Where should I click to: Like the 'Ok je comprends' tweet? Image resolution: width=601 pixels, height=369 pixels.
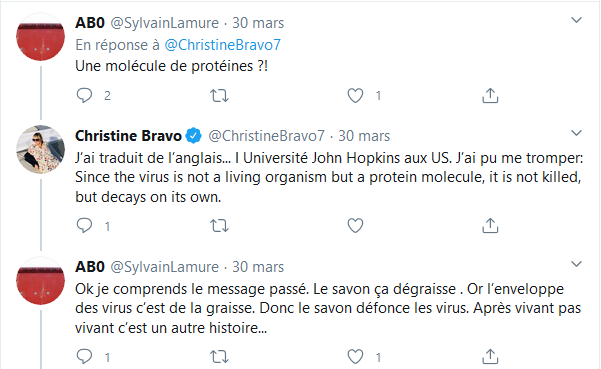(x=355, y=357)
